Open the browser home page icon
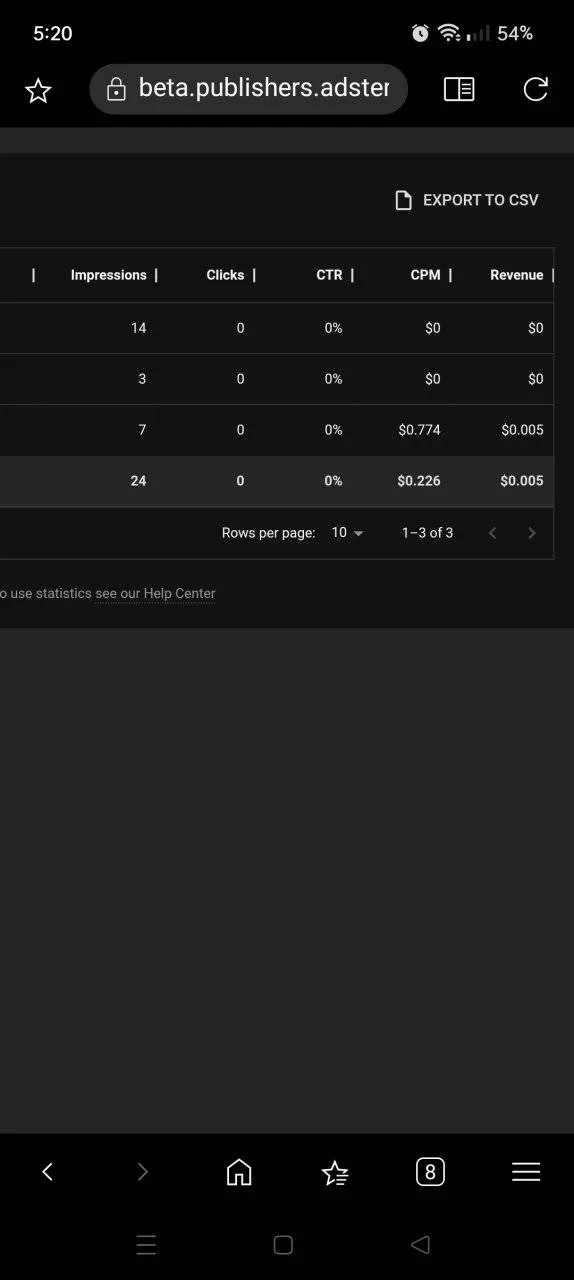574x1280 pixels. pos(239,1172)
